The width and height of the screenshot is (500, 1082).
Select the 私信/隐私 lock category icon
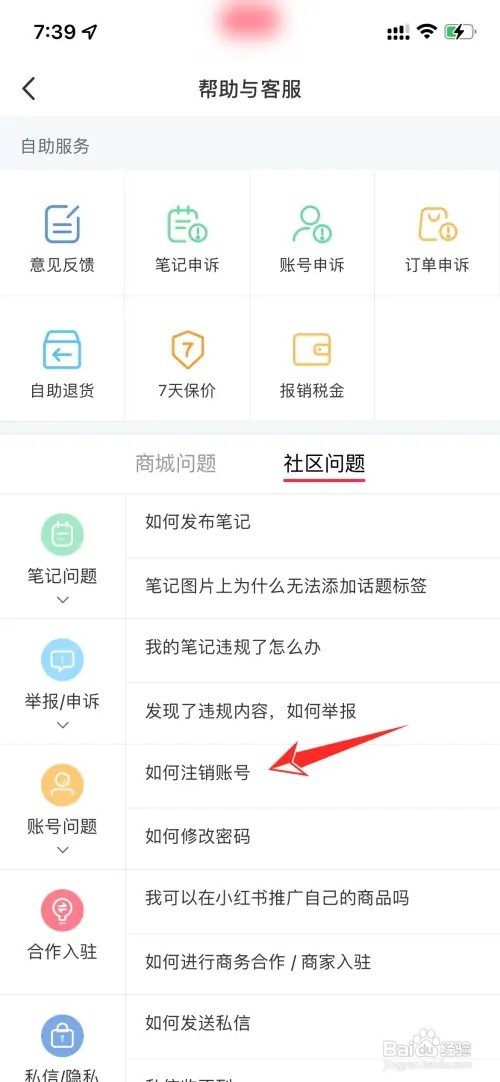click(62, 1036)
